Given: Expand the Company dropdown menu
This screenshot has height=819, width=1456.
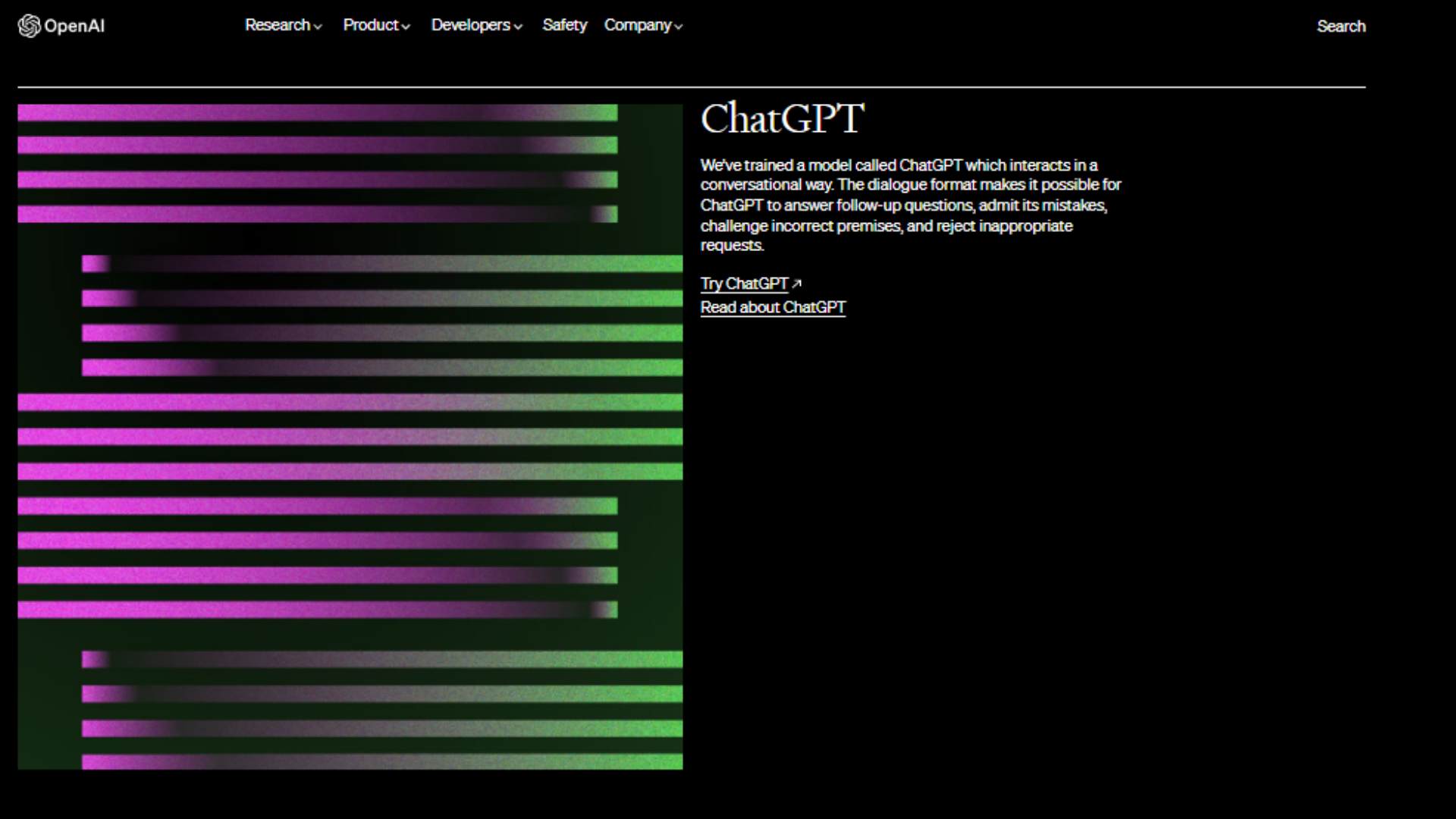Looking at the screenshot, I should [x=643, y=25].
